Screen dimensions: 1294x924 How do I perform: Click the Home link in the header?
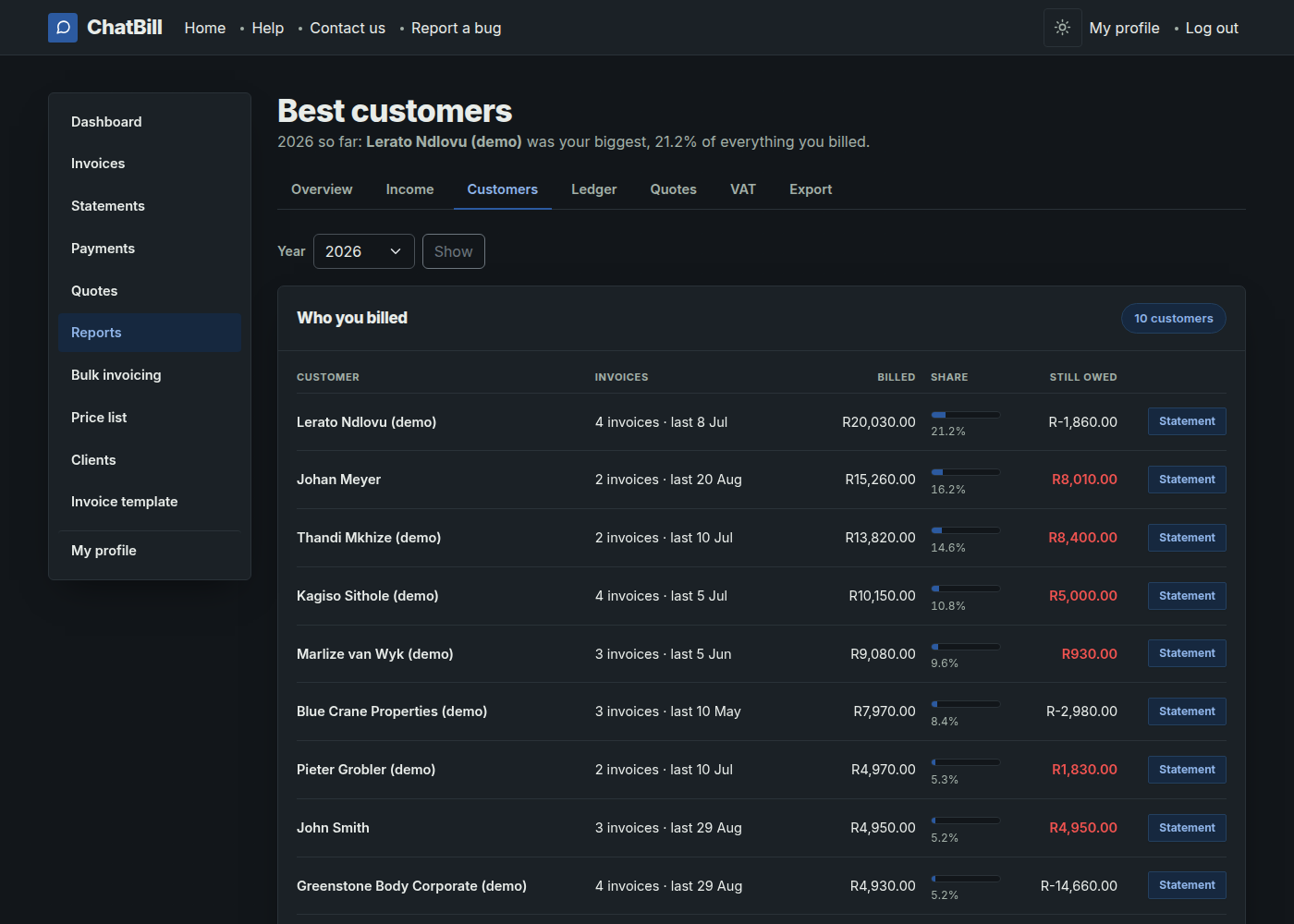click(x=205, y=28)
